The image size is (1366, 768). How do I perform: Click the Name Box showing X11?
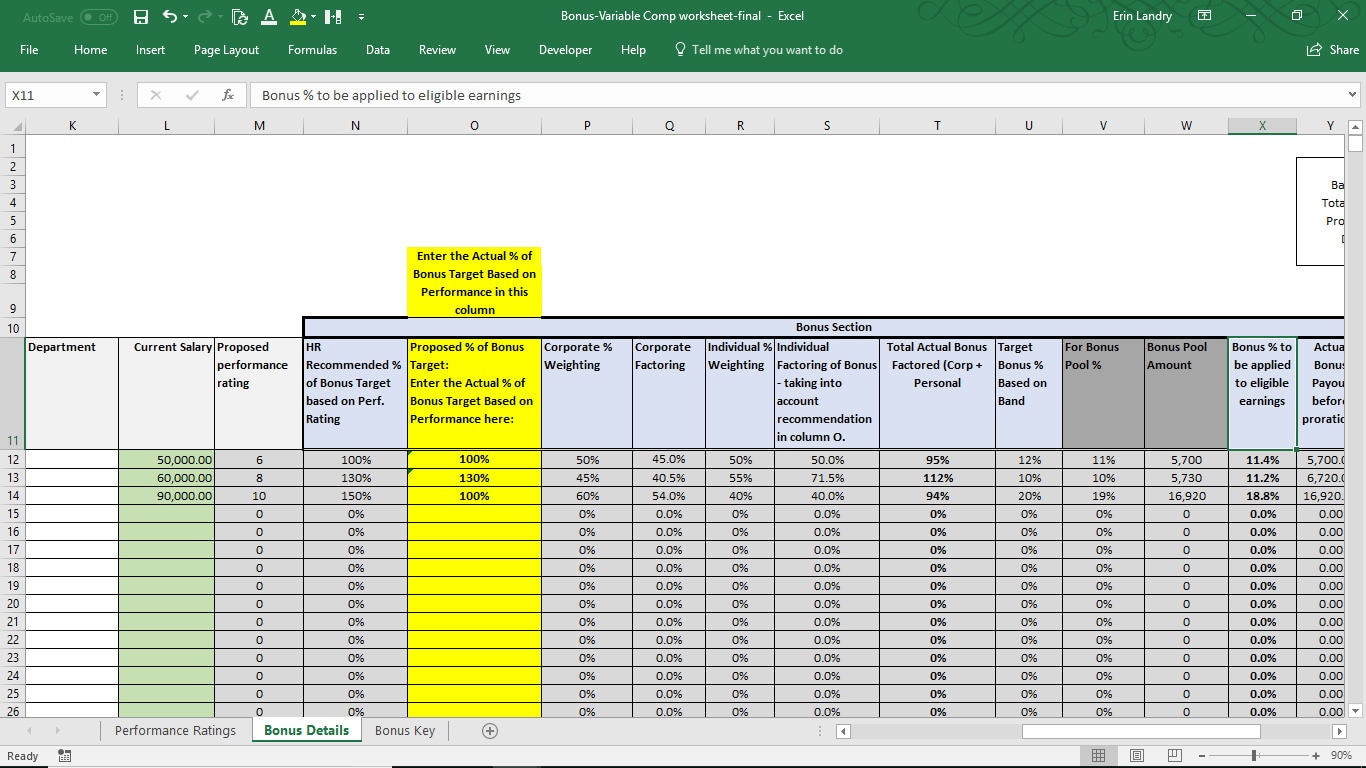[47, 95]
